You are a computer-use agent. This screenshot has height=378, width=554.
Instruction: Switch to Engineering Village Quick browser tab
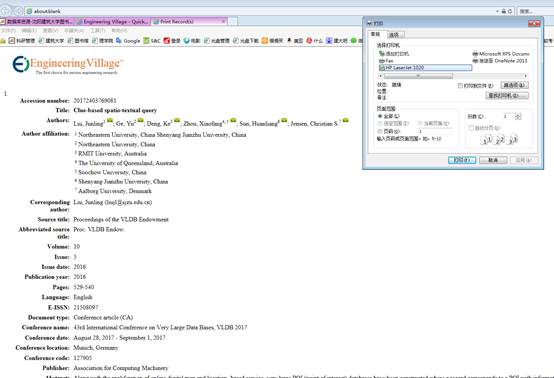coord(113,22)
